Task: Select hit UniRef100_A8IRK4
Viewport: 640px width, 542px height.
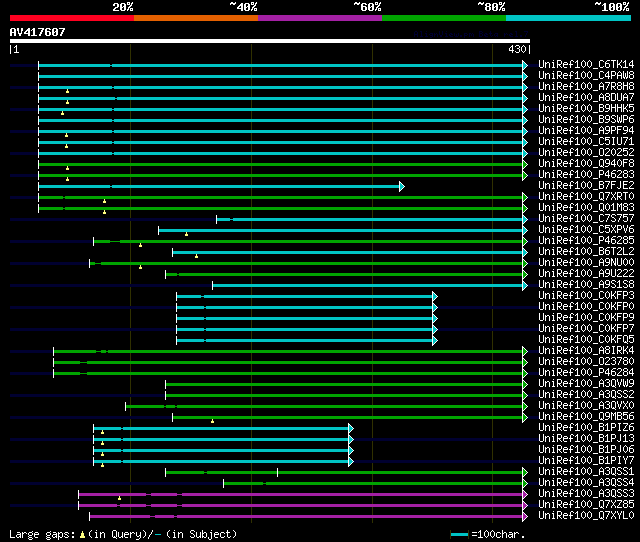Action: pyautogui.click(x=586, y=351)
